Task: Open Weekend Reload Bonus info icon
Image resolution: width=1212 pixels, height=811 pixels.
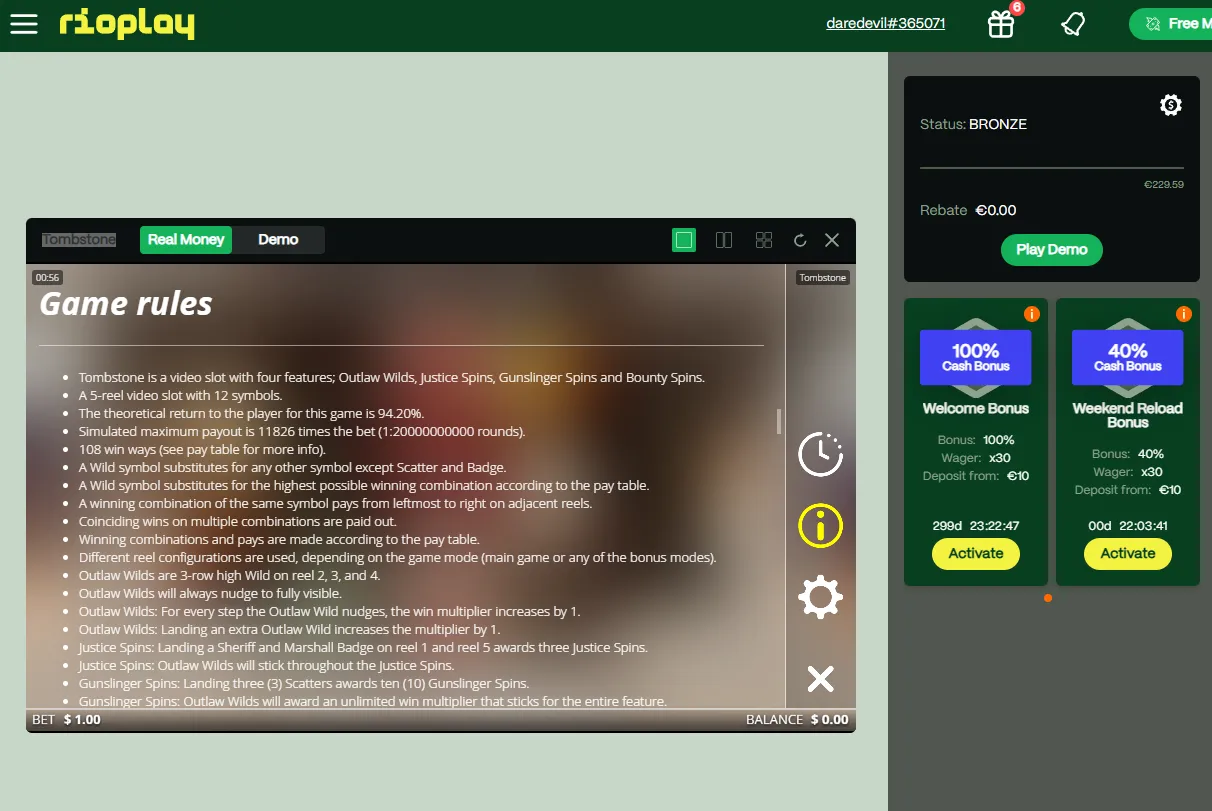Action: pos(1184,314)
